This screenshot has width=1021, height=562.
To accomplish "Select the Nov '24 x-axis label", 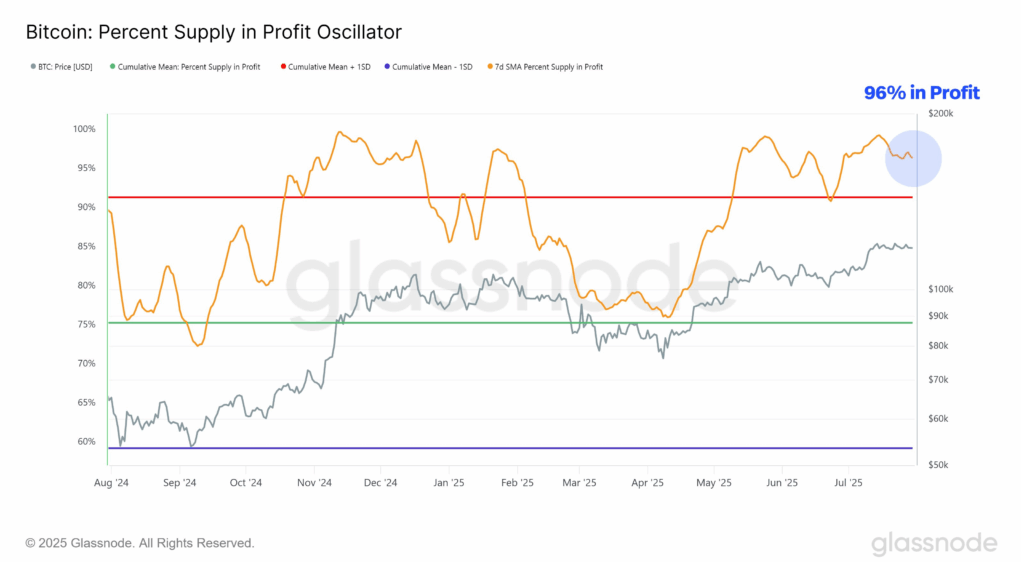I will tap(314, 483).
